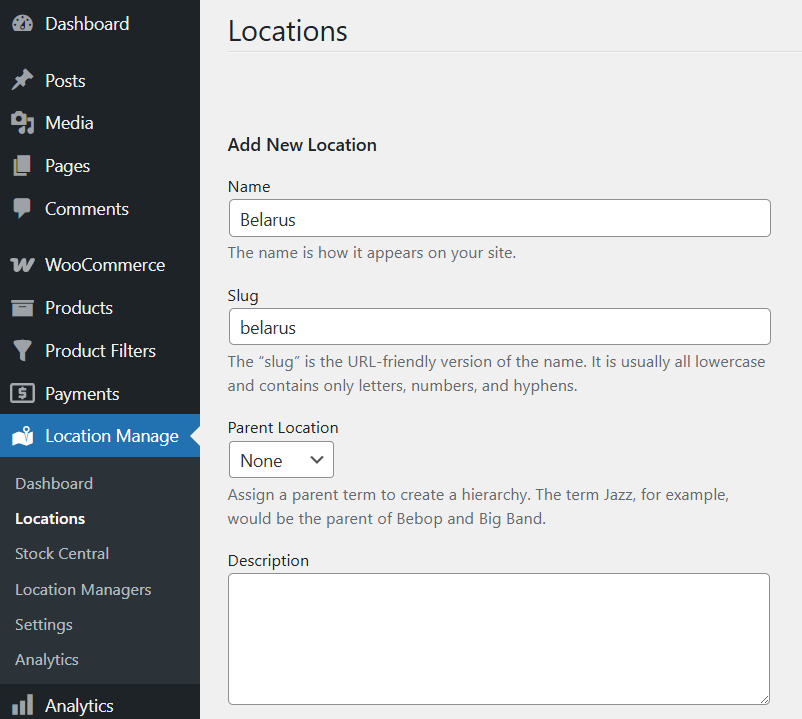Open the Analytics submenu link under Settings
802x719 pixels.
47,659
